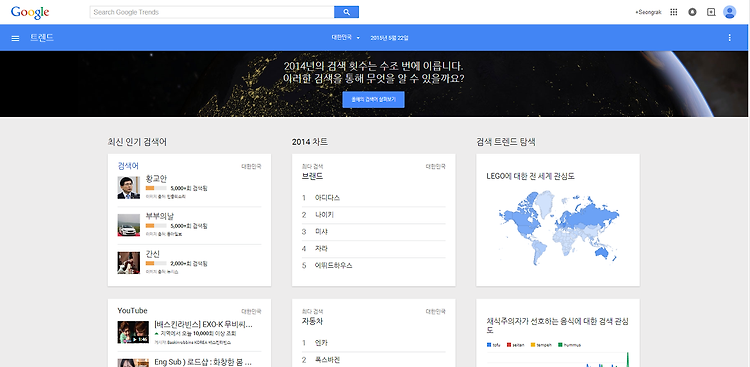Click the 최신 인기 검색어 section title

coord(137,142)
